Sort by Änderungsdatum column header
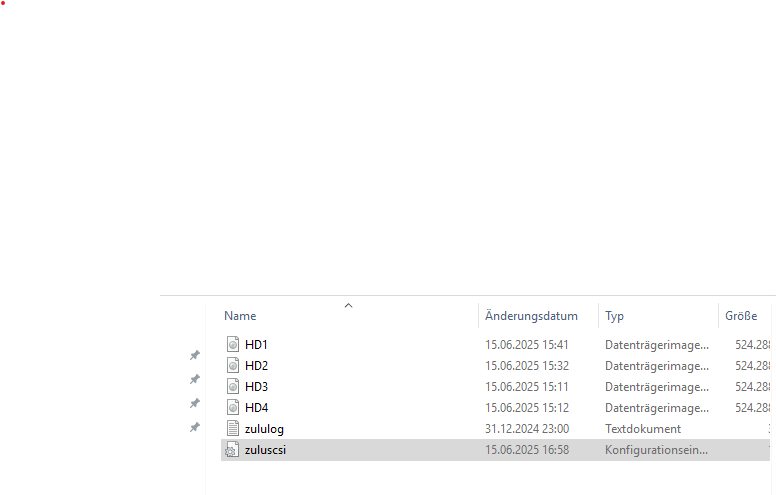The width and height of the screenshot is (776, 495). pos(531,316)
